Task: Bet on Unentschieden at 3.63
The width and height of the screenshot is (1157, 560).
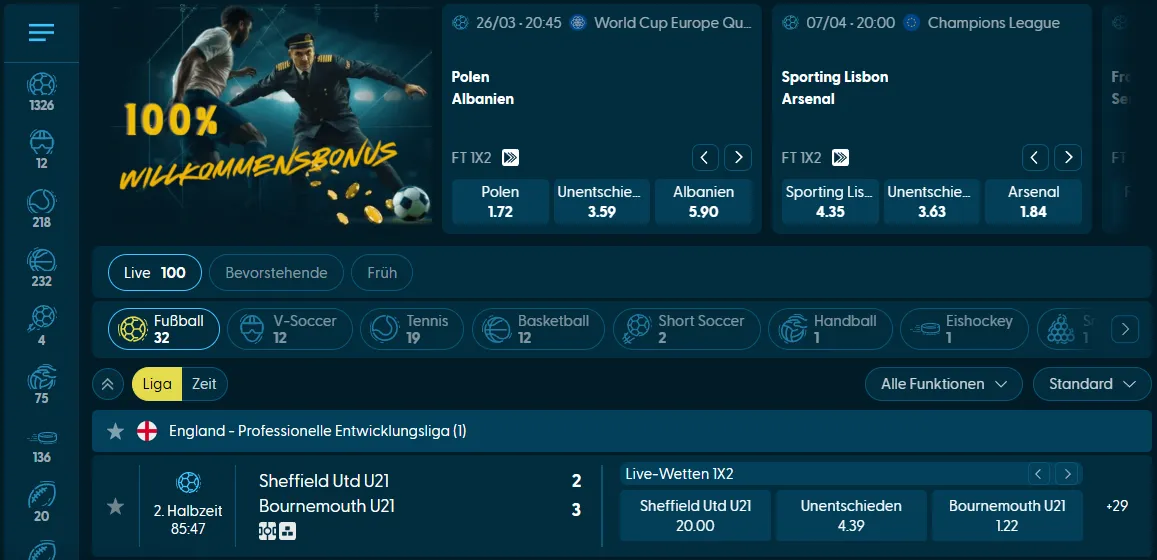Action: point(931,201)
